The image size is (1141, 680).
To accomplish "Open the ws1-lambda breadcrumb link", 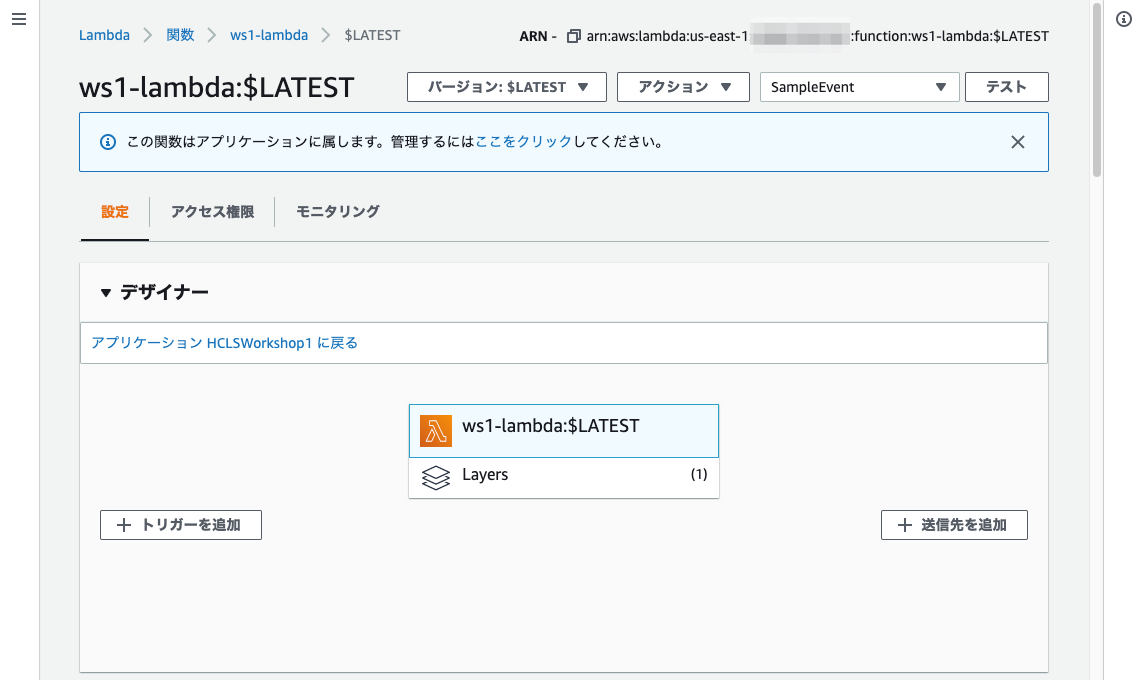I will click(x=269, y=35).
